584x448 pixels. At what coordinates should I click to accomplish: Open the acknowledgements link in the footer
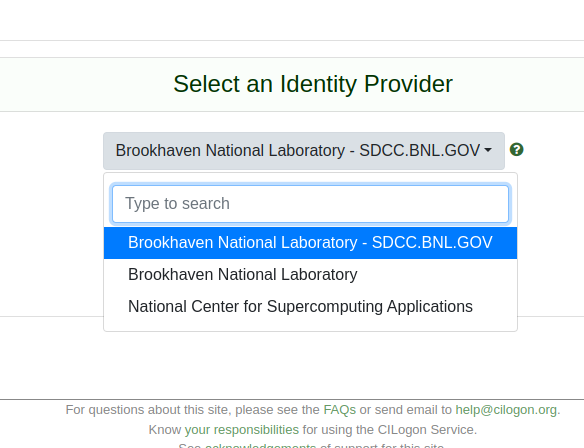tap(260, 445)
